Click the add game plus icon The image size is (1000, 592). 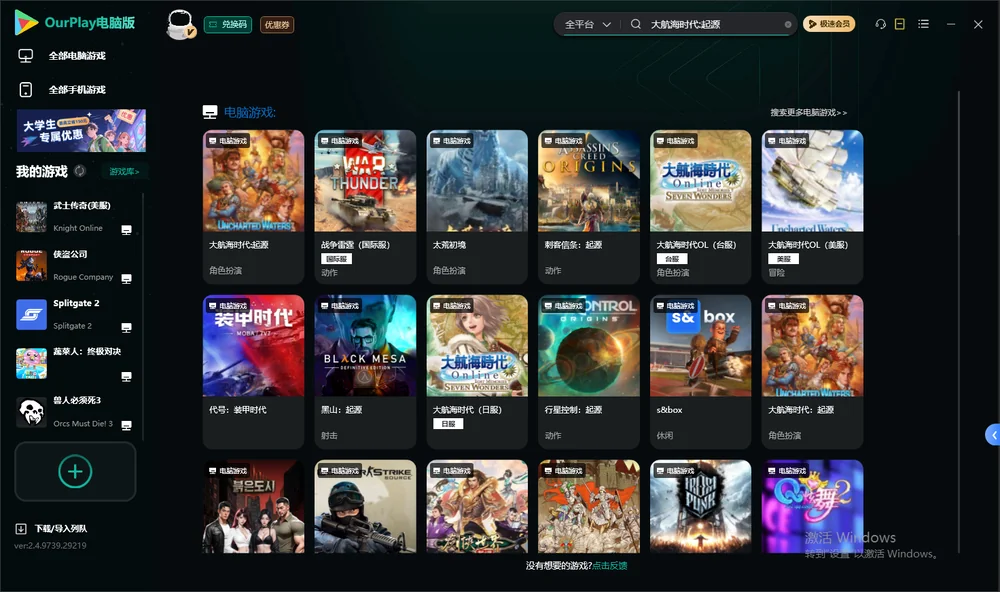tap(75, 471)
